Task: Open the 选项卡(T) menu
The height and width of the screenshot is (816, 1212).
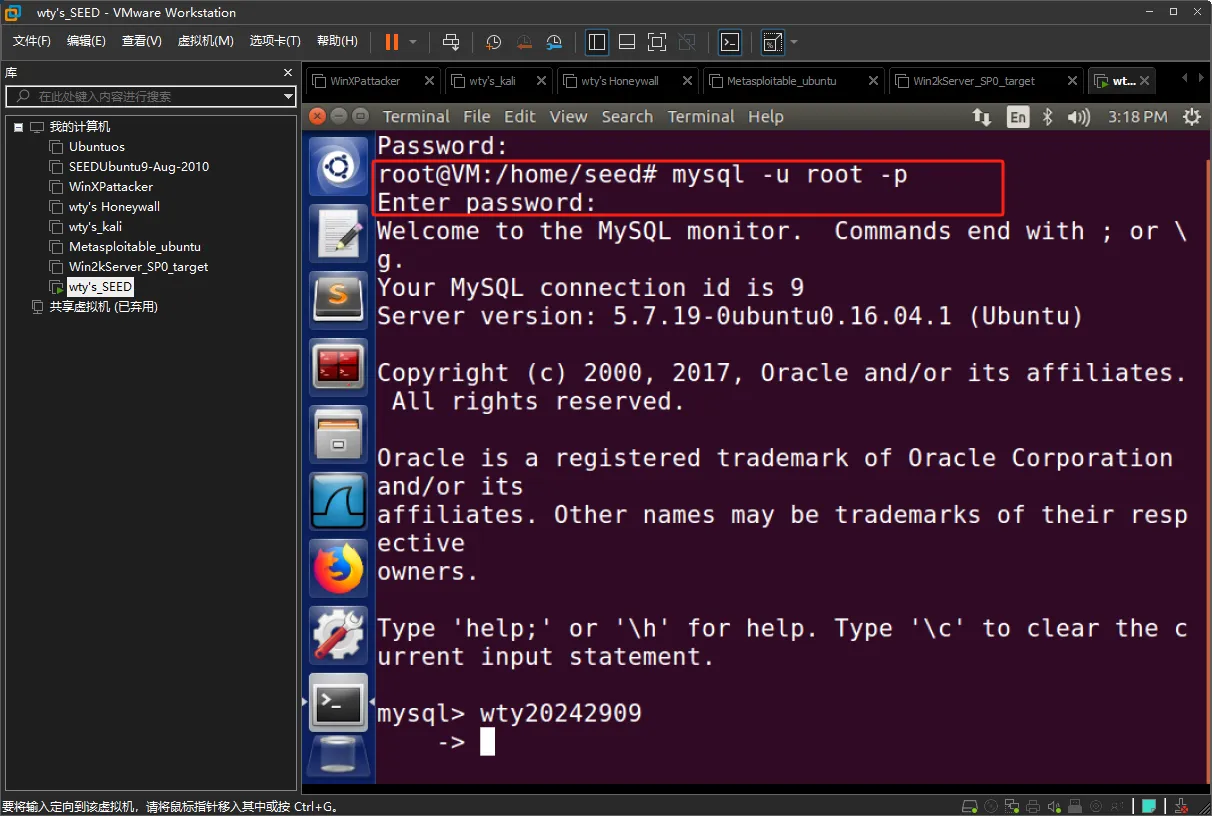Action: pos(275,41)
